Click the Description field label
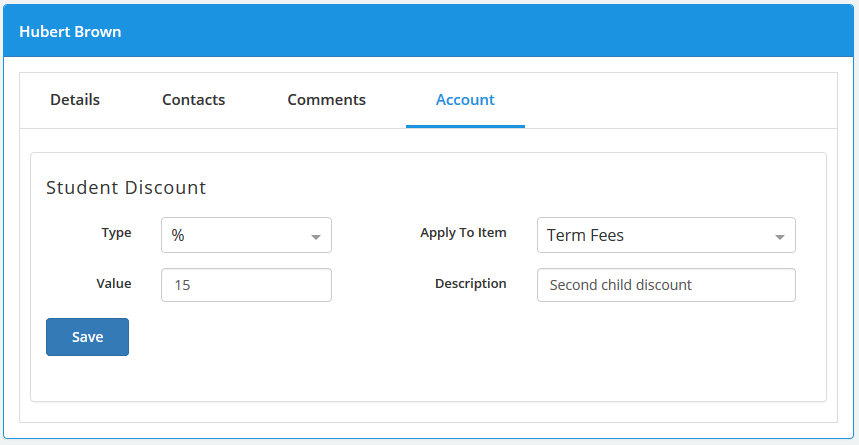859x445 pixels. [x=471, y=283]
